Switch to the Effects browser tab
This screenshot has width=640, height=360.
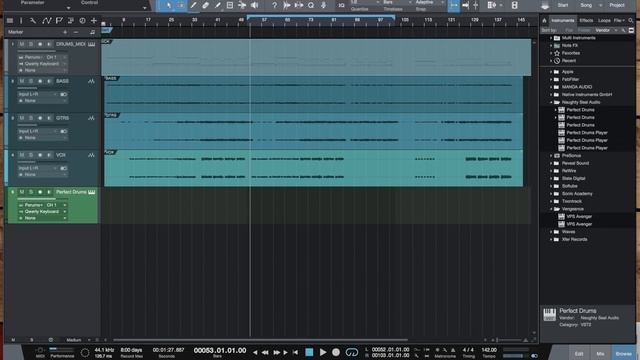[586, 20]
